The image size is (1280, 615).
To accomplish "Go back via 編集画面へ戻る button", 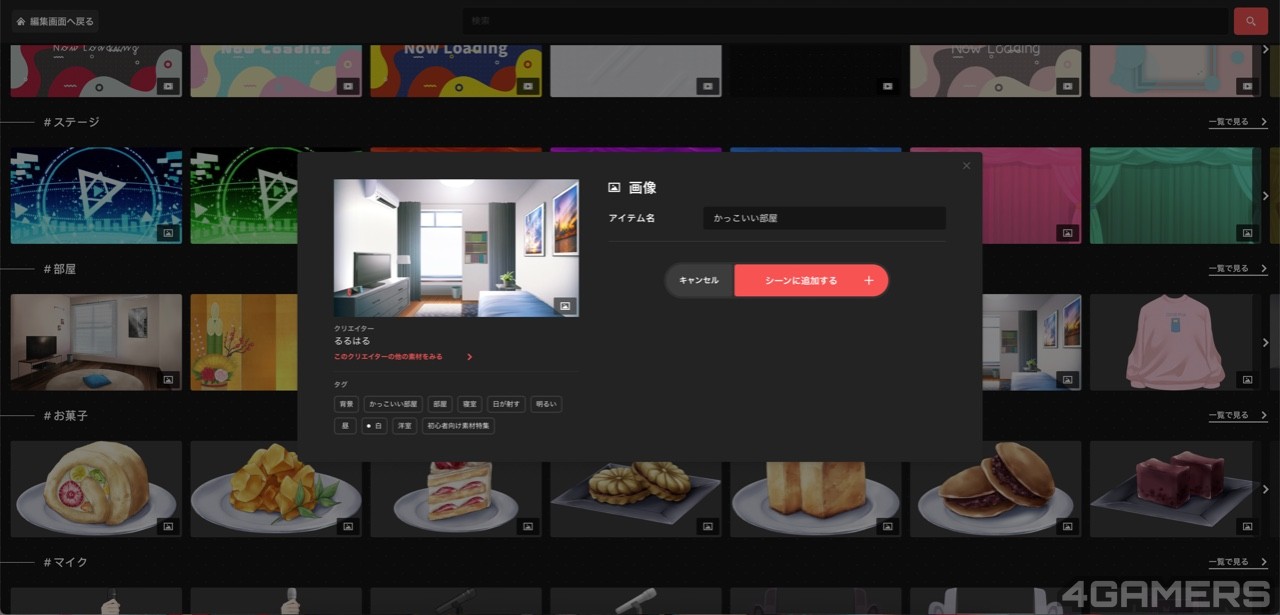I will pyautogui.click(x=57, y=21).
